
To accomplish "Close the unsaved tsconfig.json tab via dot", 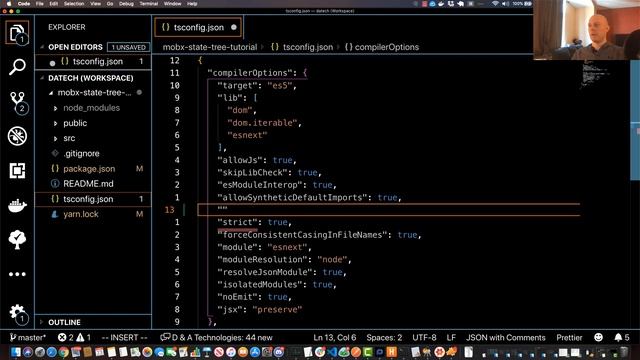I will pyautogui.click(x=233, y=27).
